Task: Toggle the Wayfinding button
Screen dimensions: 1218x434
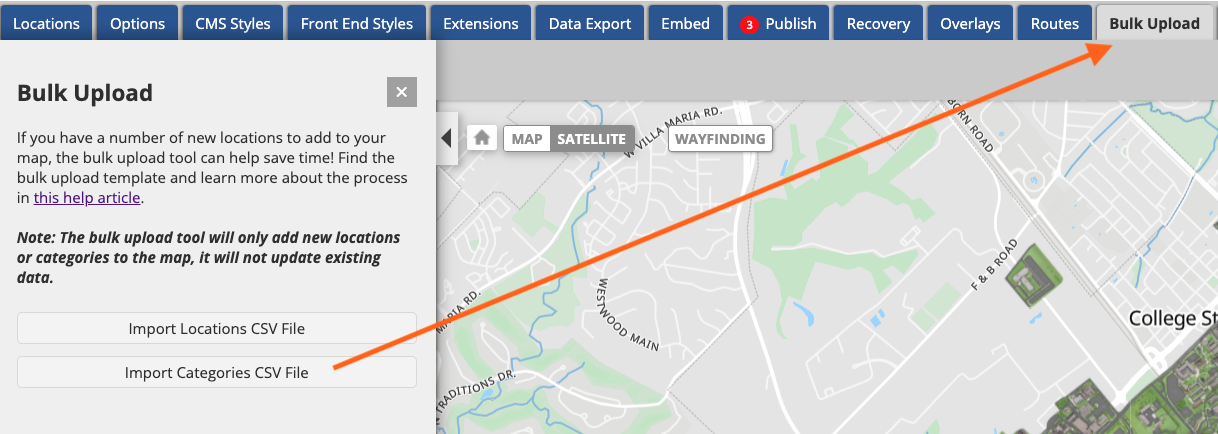Action: point(720,139)
